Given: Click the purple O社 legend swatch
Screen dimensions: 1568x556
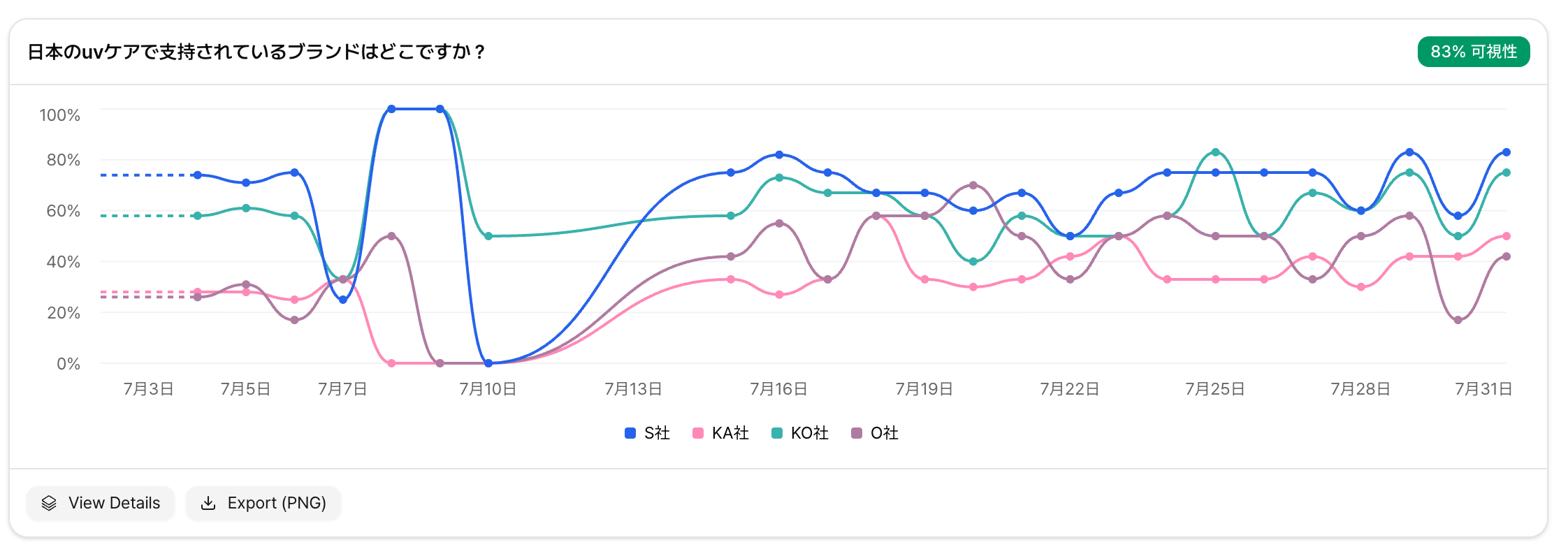Looking at the screenshot, I should [857, 433].
